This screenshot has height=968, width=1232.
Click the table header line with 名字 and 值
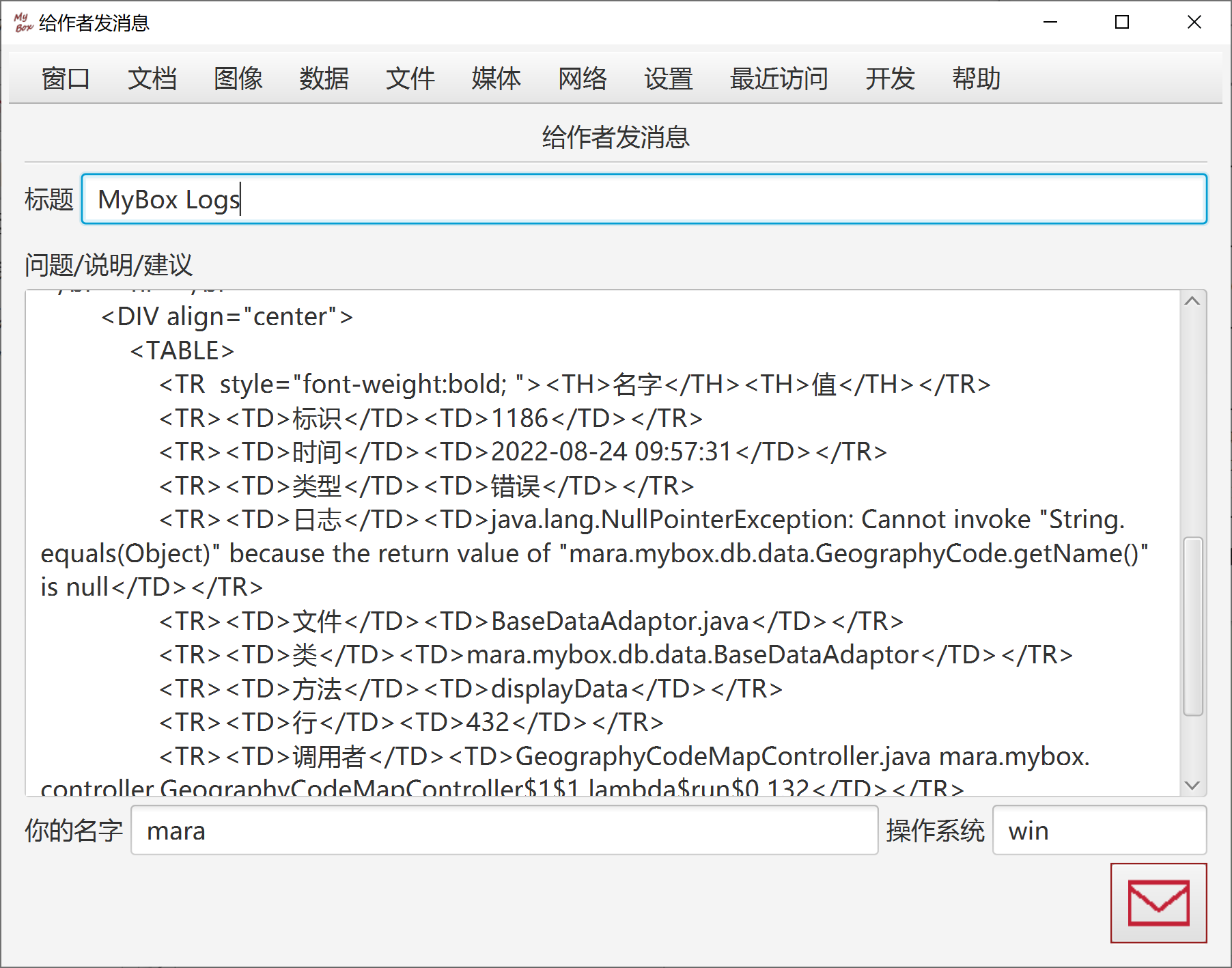(574, 384)
